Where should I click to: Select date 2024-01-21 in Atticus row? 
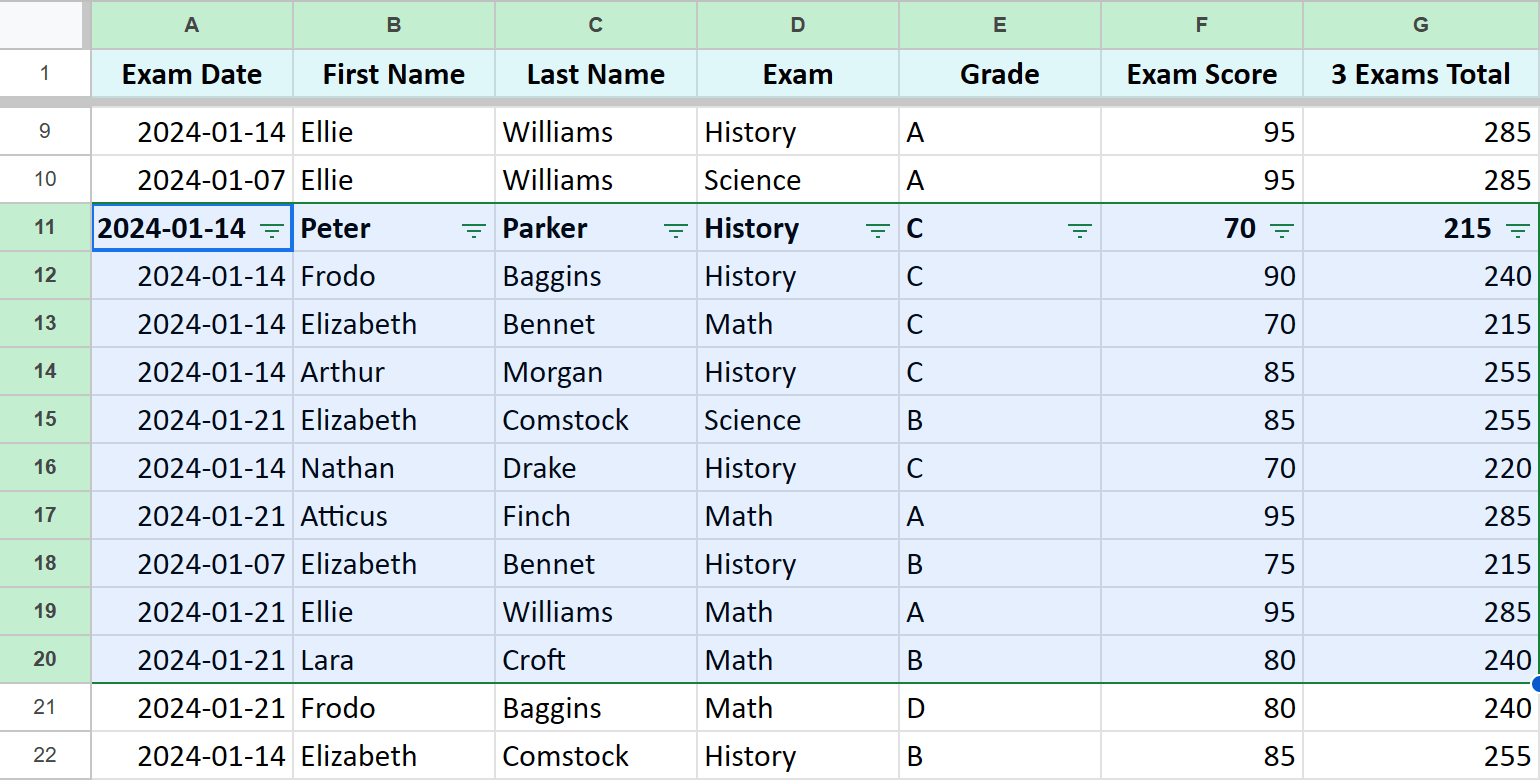tap(192, 516)
